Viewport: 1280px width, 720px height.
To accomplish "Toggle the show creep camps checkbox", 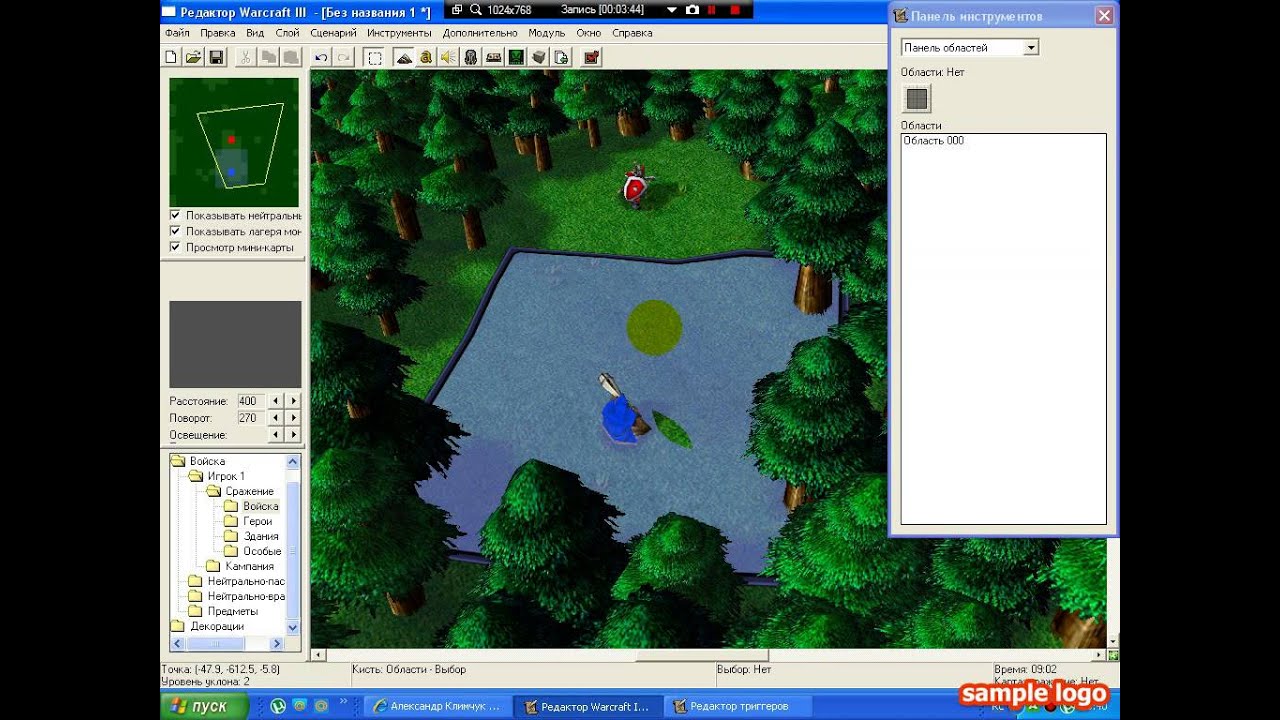I will pos(175,231).
